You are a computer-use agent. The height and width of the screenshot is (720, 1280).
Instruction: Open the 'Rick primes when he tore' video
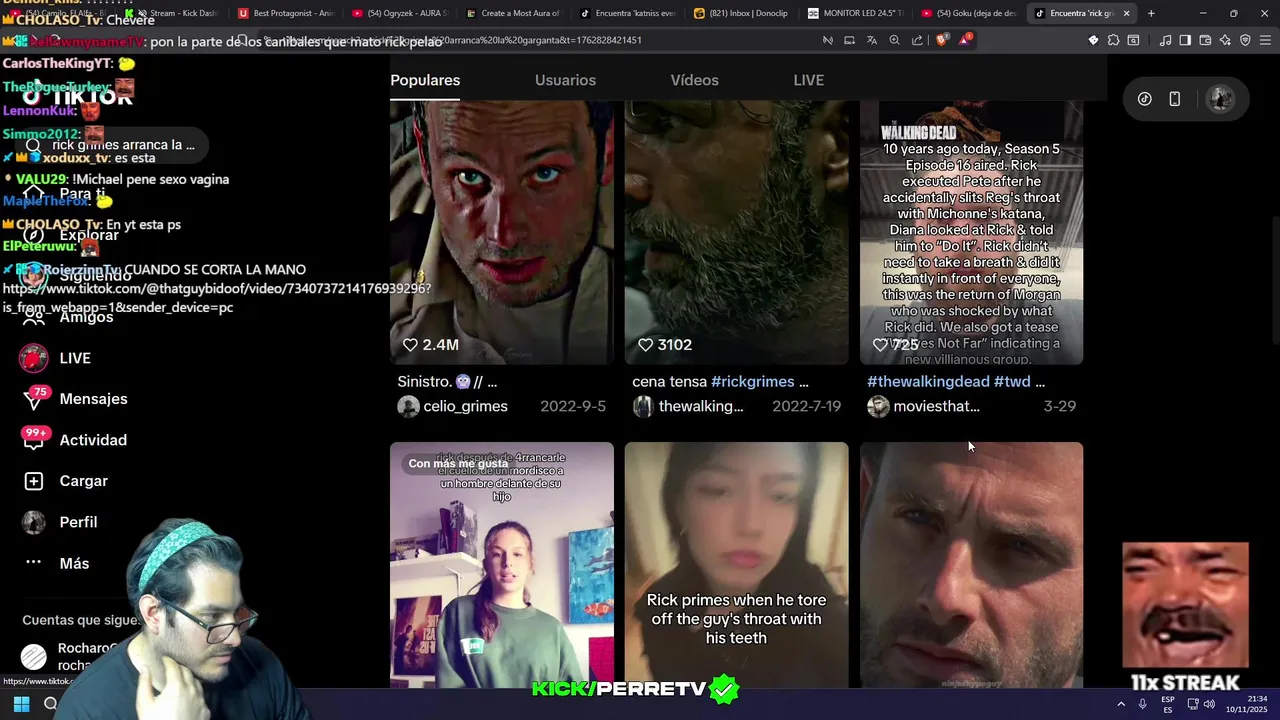point(736,565)
